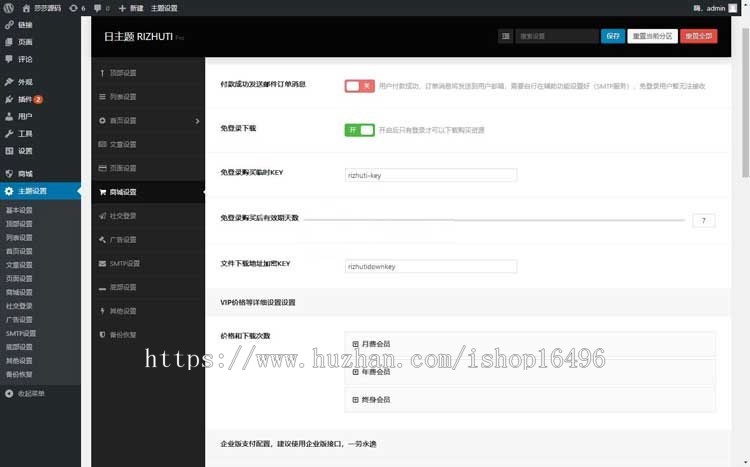
Task: Open the comments bubble in admin bar
Action: coord(101,8)
